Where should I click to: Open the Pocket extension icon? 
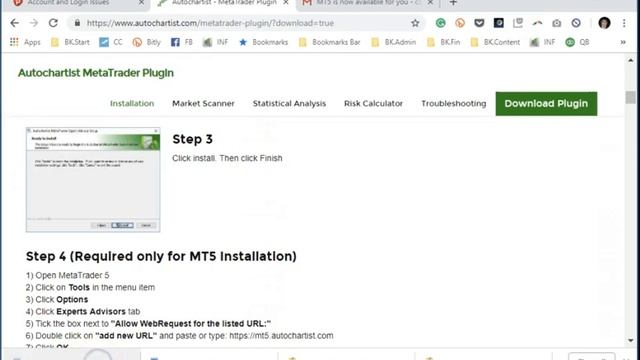(x=479, y=23)
